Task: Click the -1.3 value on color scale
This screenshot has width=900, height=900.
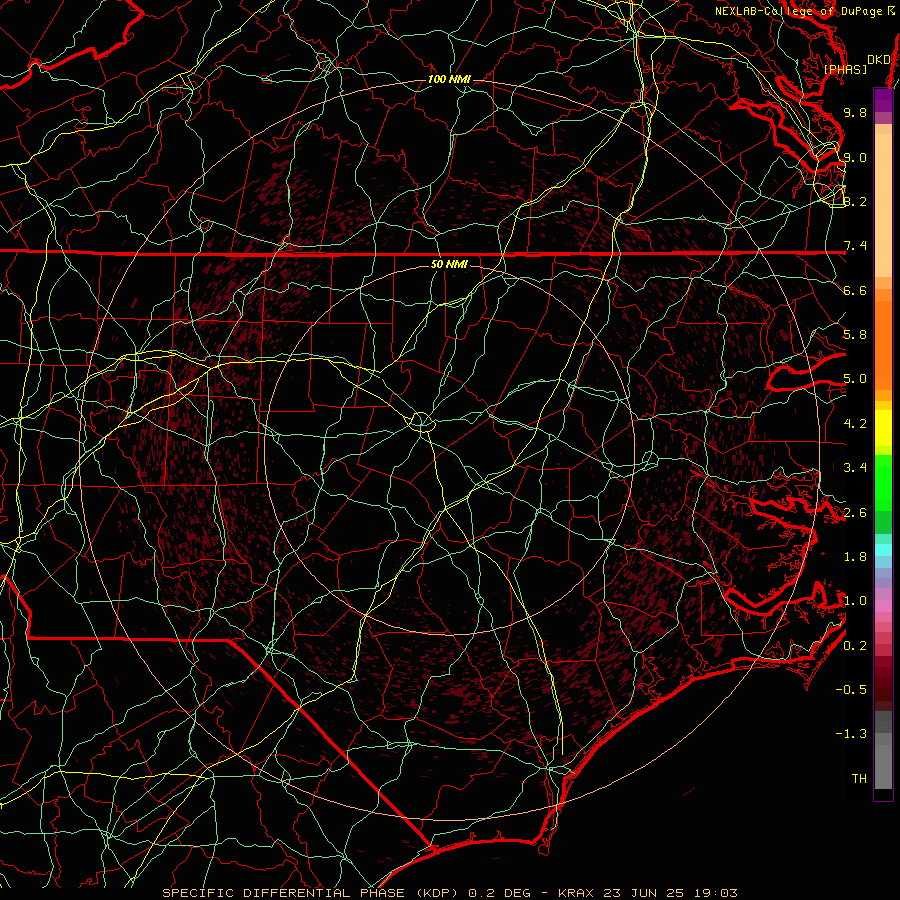Action: [851, 734]
